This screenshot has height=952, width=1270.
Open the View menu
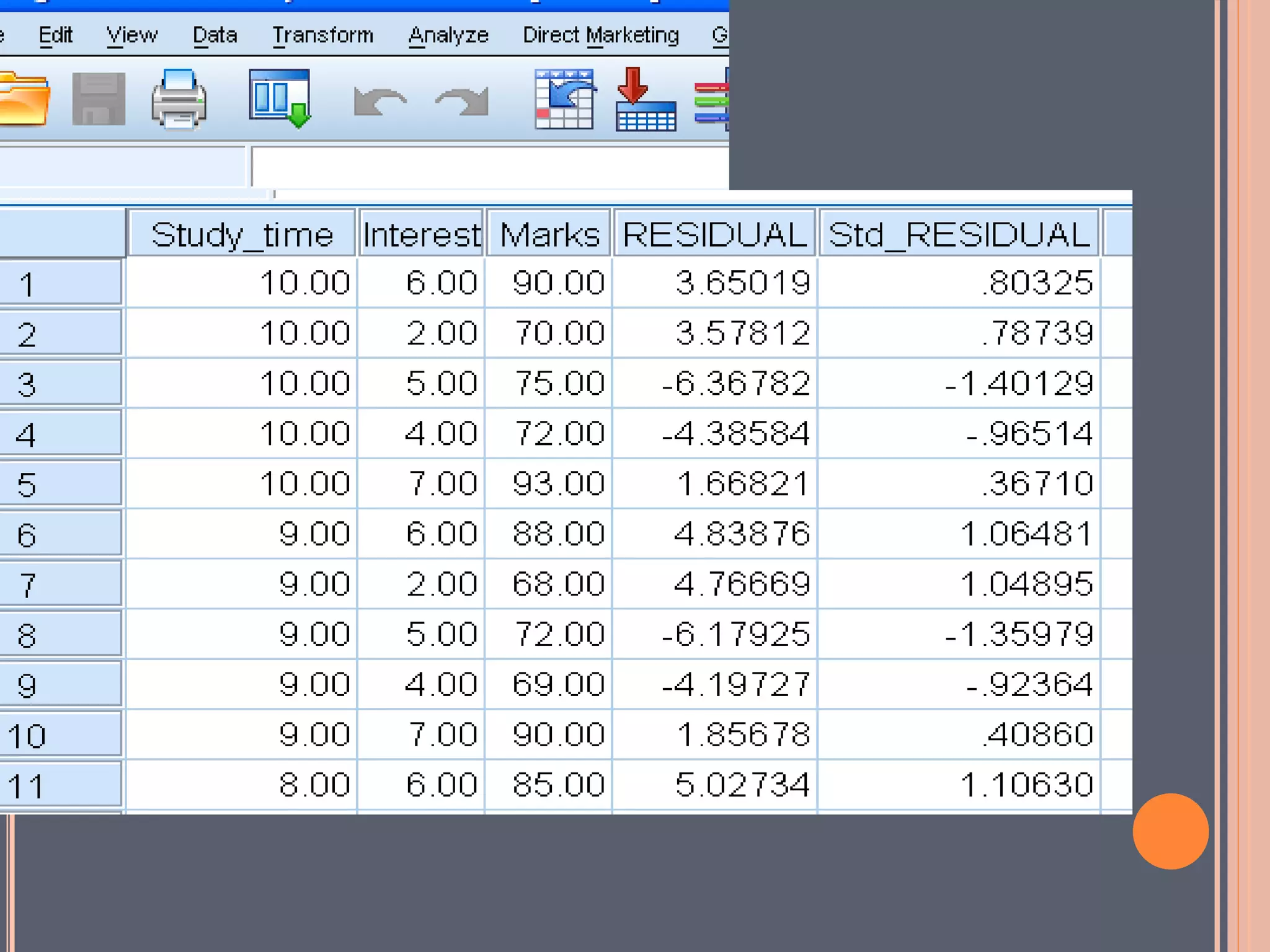pos(131,35)
